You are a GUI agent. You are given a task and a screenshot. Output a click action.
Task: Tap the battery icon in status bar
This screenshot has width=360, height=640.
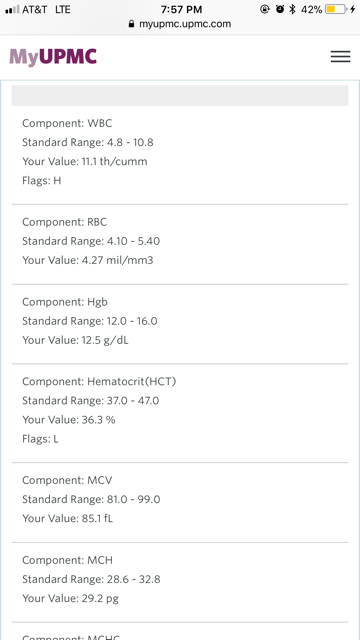pos(336,9)
